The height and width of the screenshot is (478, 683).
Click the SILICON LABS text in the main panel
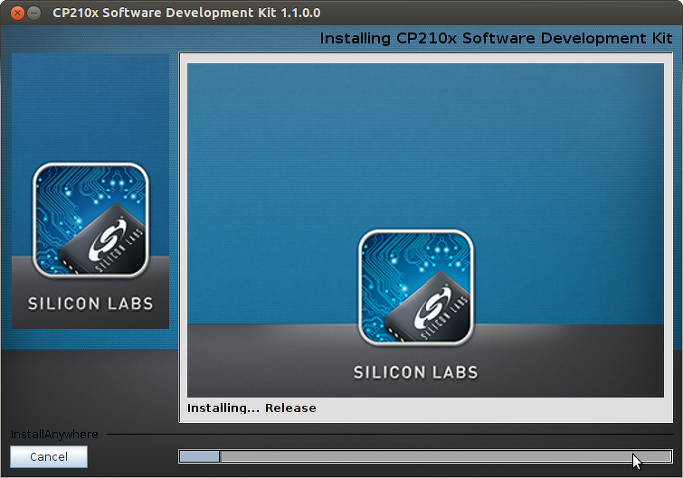click(x=416, y=373)
